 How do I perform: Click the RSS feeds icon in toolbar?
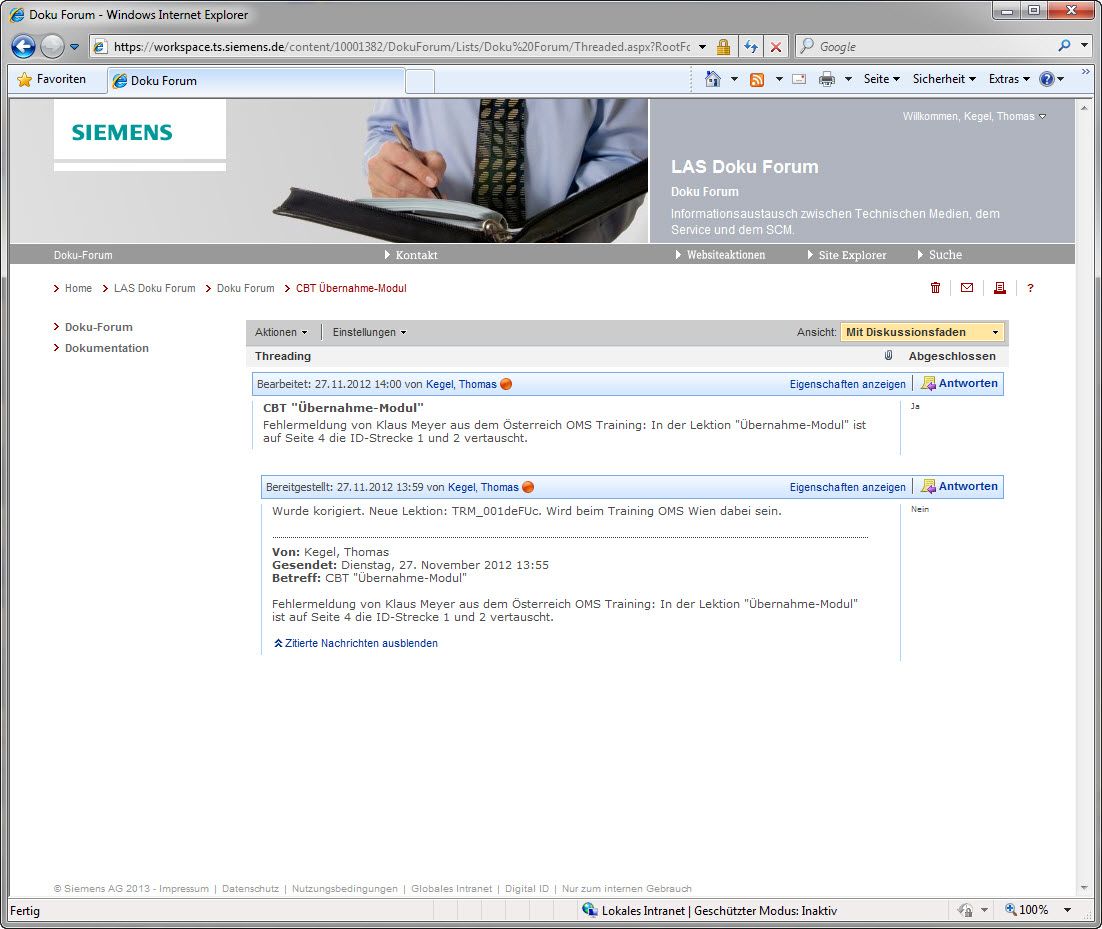click(x=757, y=79)
